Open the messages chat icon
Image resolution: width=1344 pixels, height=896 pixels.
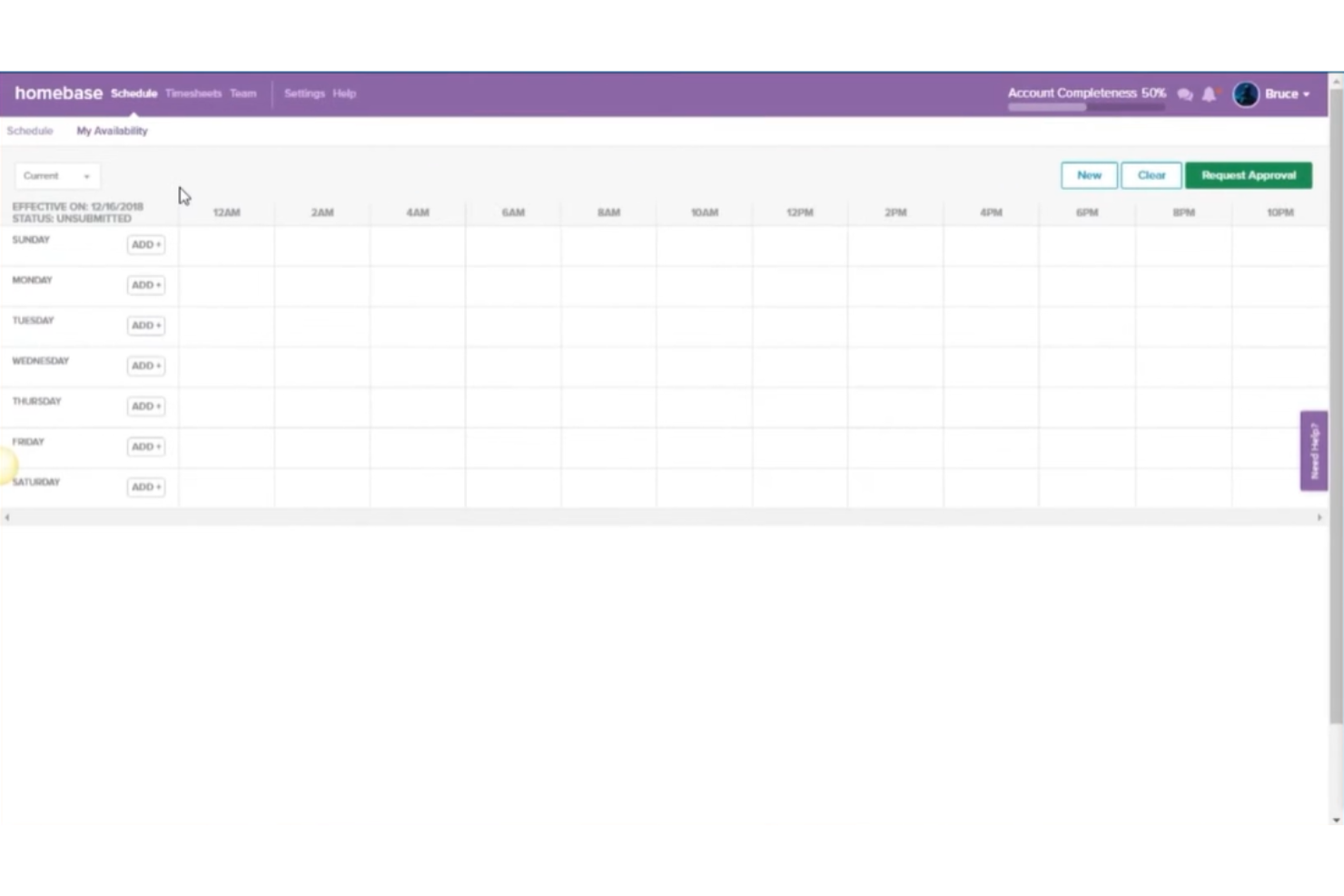[x=1185, y=94]
